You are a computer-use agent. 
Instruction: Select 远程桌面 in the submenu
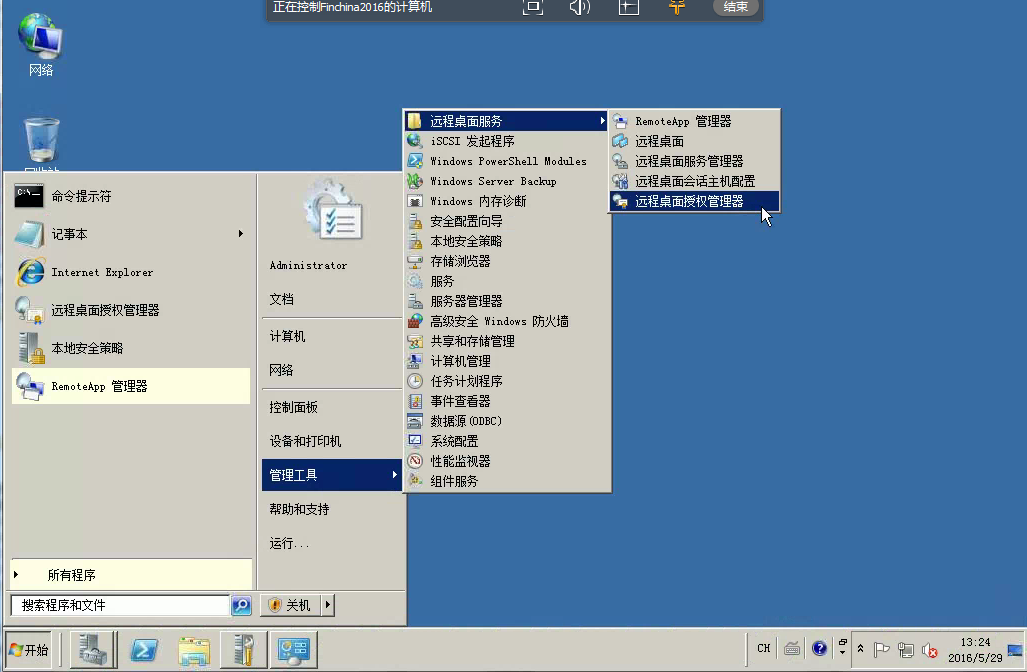[694, 141]
